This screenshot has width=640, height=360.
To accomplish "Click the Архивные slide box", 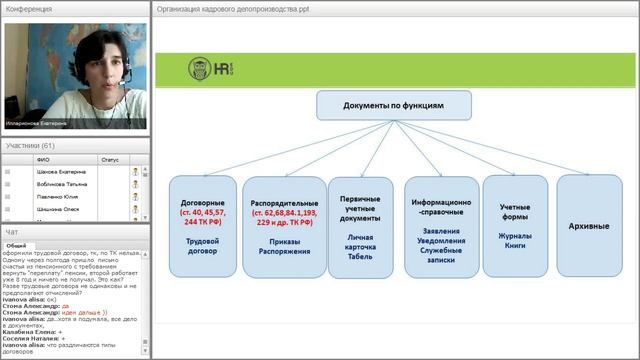I will [x=589, y=226].
